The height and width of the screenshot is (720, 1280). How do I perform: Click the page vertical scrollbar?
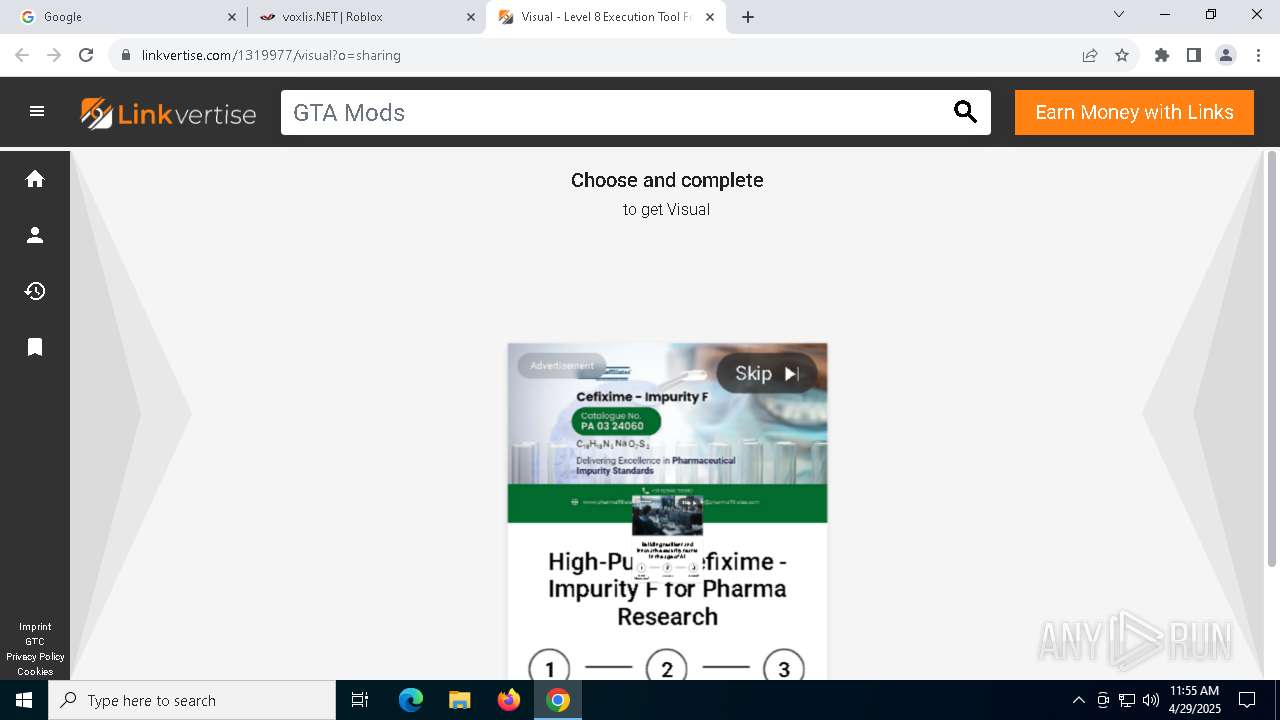tap(1272, 358)
